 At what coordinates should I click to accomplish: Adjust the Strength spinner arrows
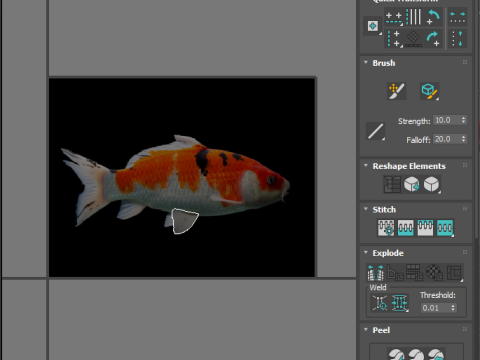pos(463,120)
